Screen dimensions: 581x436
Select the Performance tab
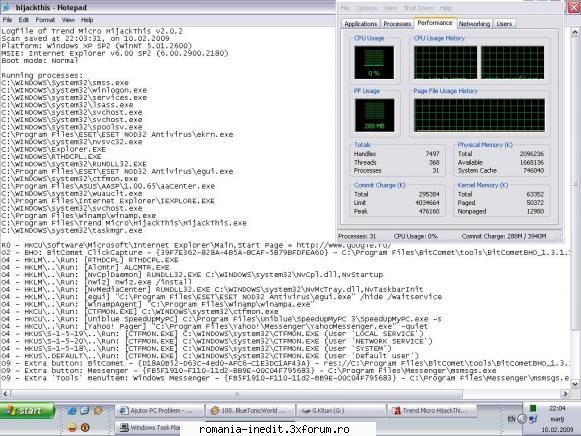[x=435, y=23]
